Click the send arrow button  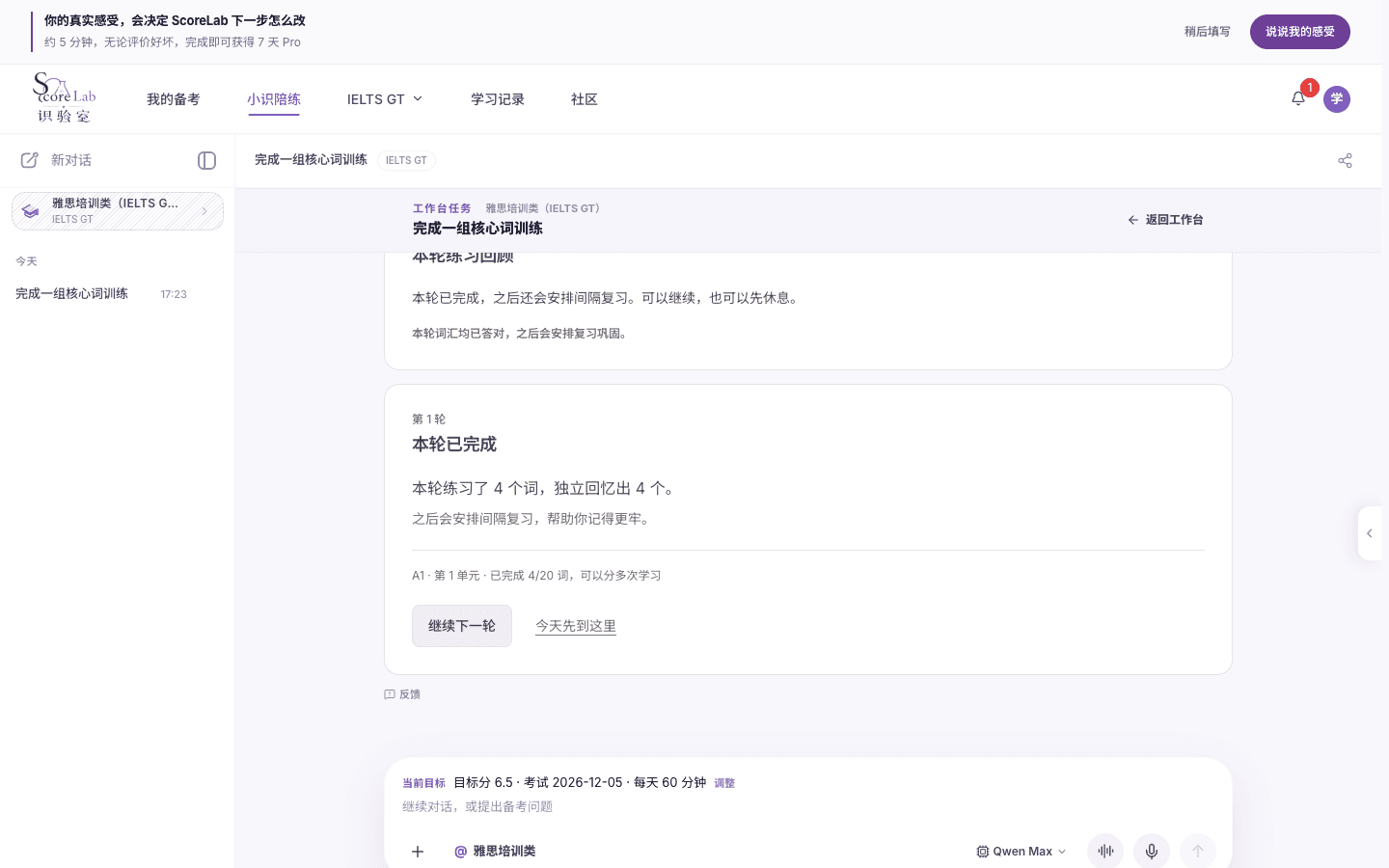(1198, 851)
